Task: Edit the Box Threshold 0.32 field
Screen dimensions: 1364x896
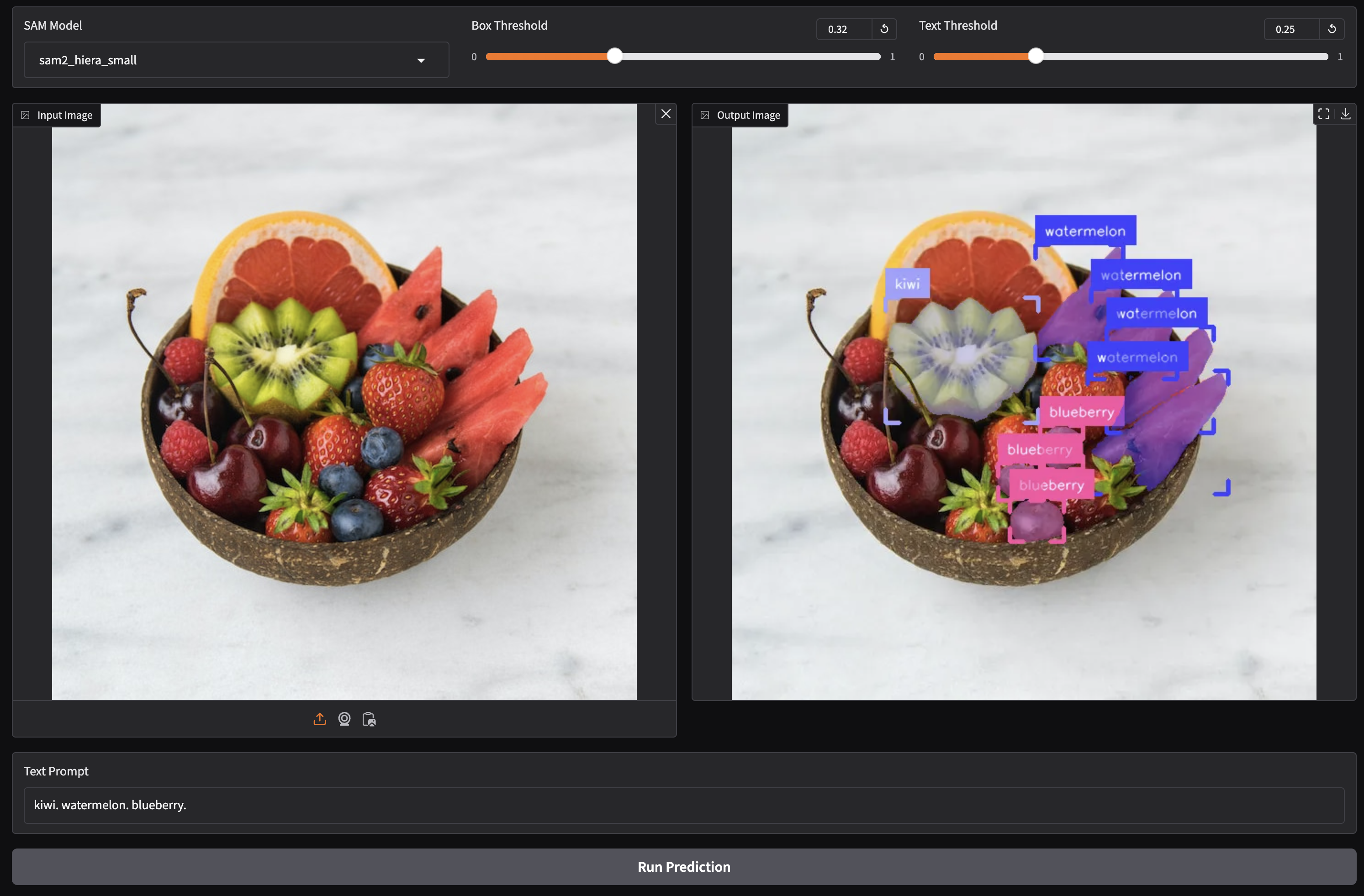Action: coord(844,29)
